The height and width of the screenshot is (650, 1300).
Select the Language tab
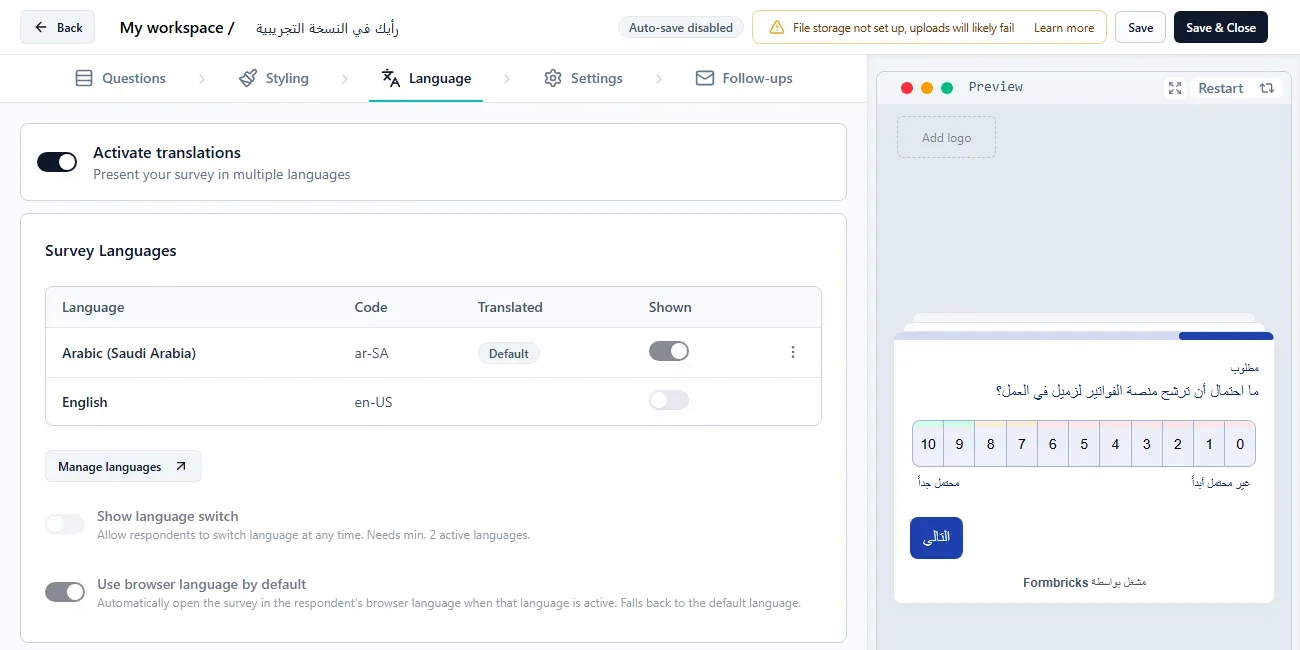pyautogui.click(x=426, y=78)
